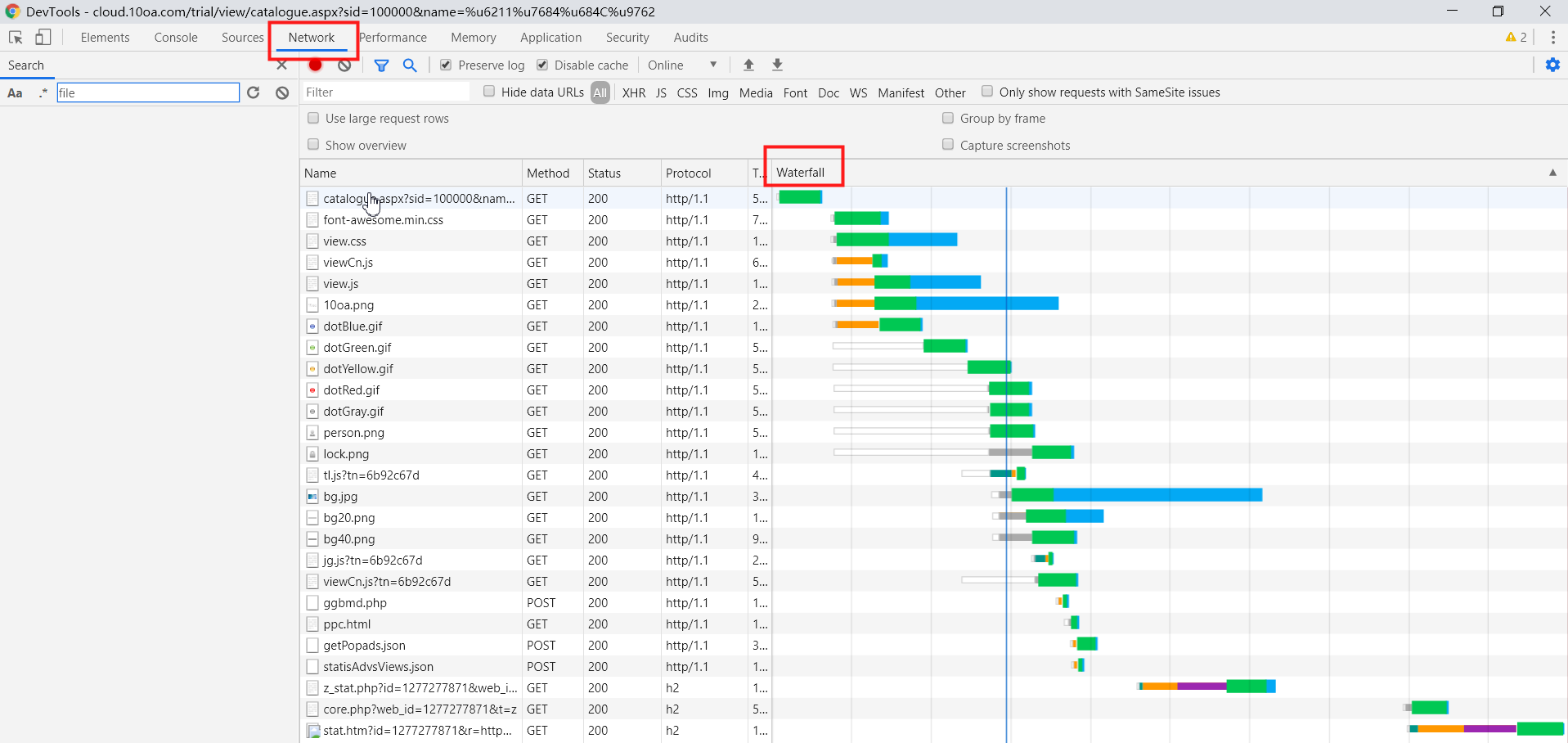Sort by the Name column header
This screenshot has height=743, width=1568.
tap(411, 173)
